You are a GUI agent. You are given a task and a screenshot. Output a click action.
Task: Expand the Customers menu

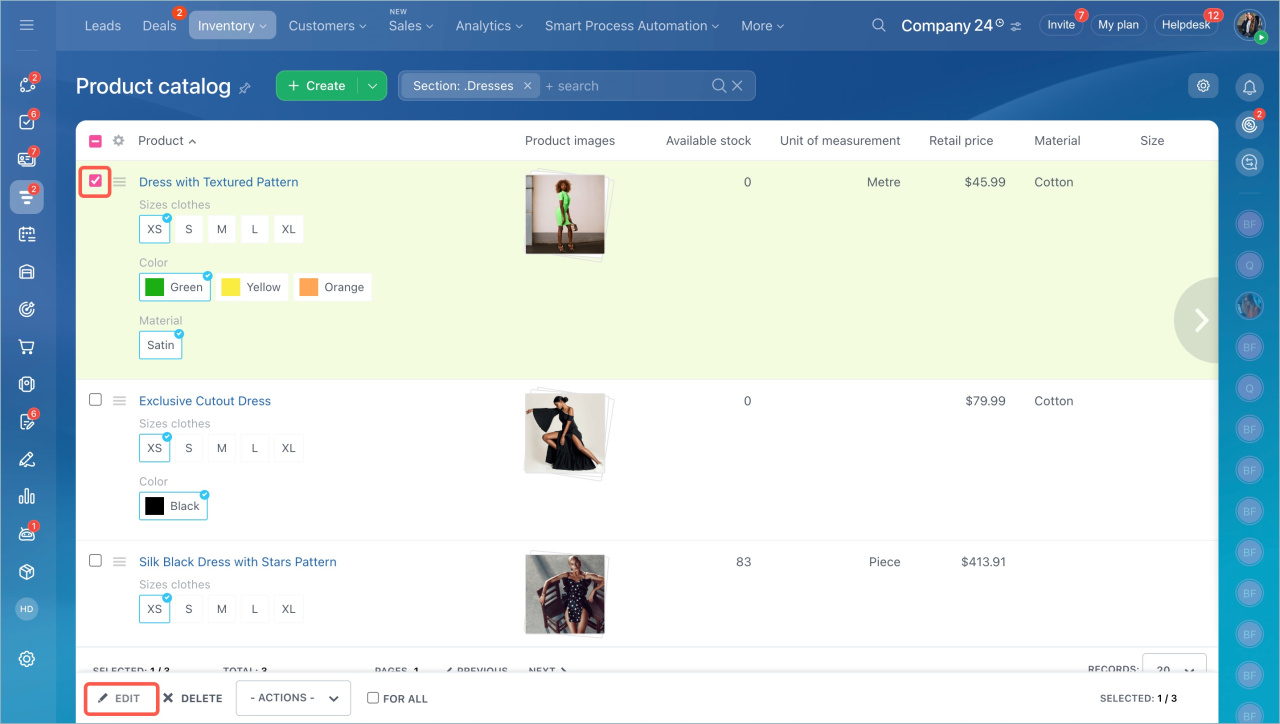coord(328,25)
